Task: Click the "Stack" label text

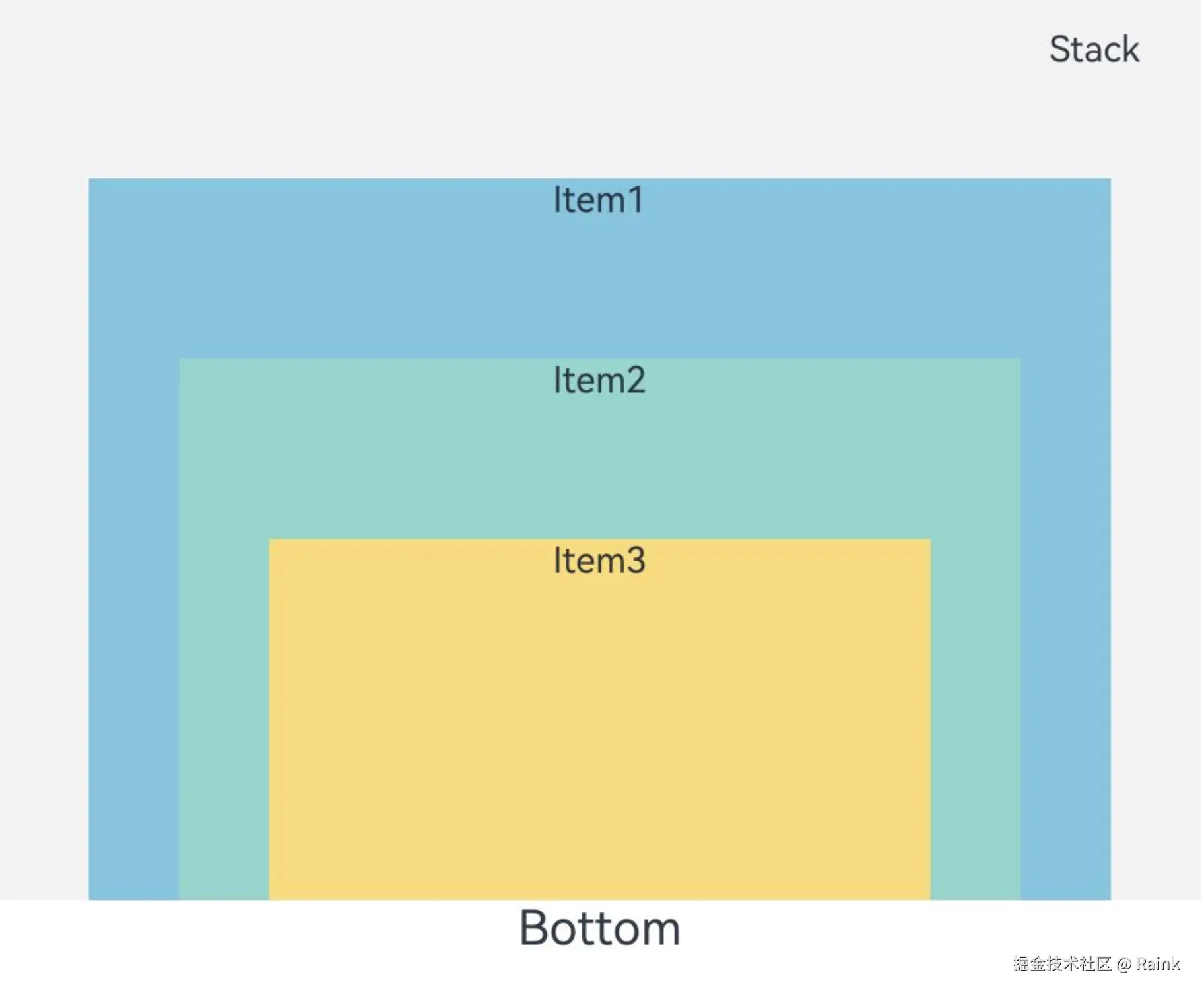Action: point(1094,50)
